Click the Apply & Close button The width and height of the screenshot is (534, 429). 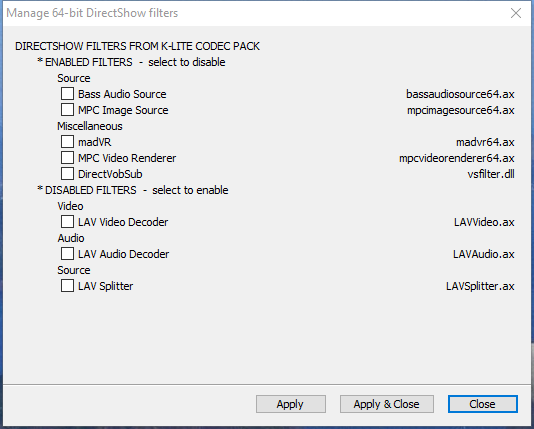tap(387, 404)
